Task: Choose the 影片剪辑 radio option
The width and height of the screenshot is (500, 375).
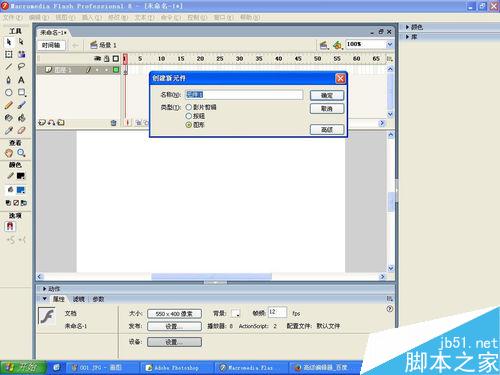Action: click(x=189, y=107)
